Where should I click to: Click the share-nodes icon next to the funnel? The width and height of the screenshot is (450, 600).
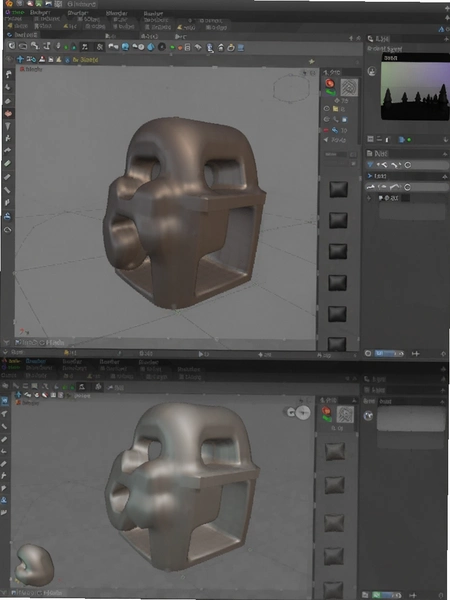pyautogui.click(x=383, y=165)
